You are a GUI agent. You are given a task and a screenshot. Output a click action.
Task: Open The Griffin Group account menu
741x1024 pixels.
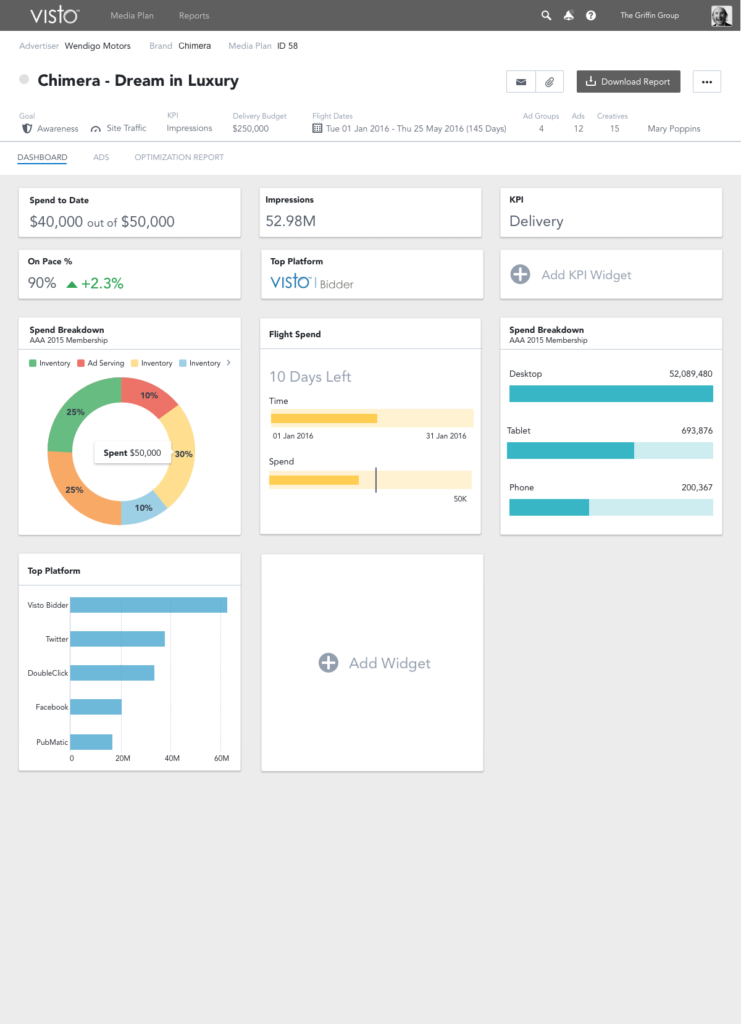tap(650, 16)
